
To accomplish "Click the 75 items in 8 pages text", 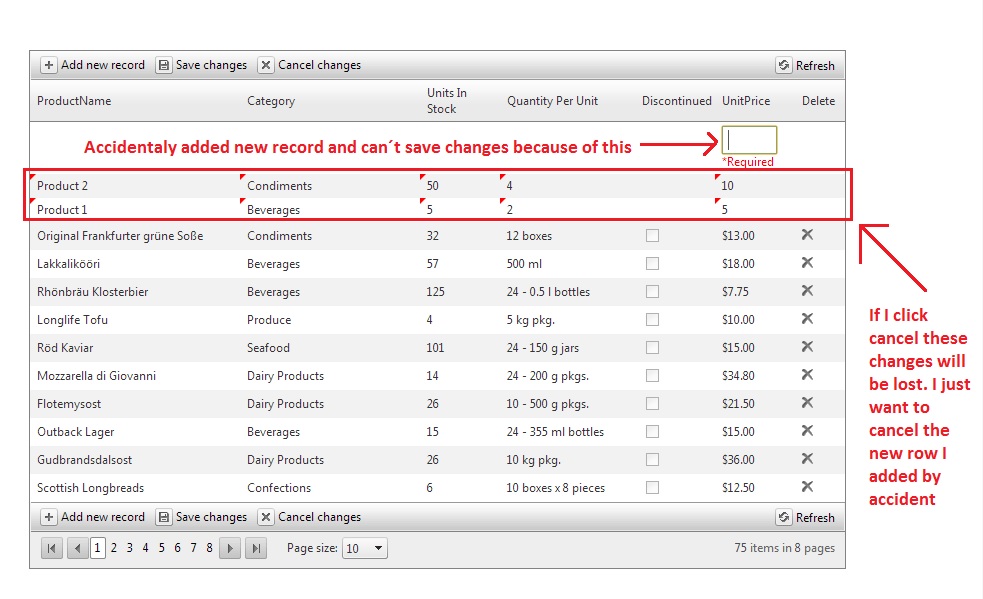I will [x=785, y=548].
